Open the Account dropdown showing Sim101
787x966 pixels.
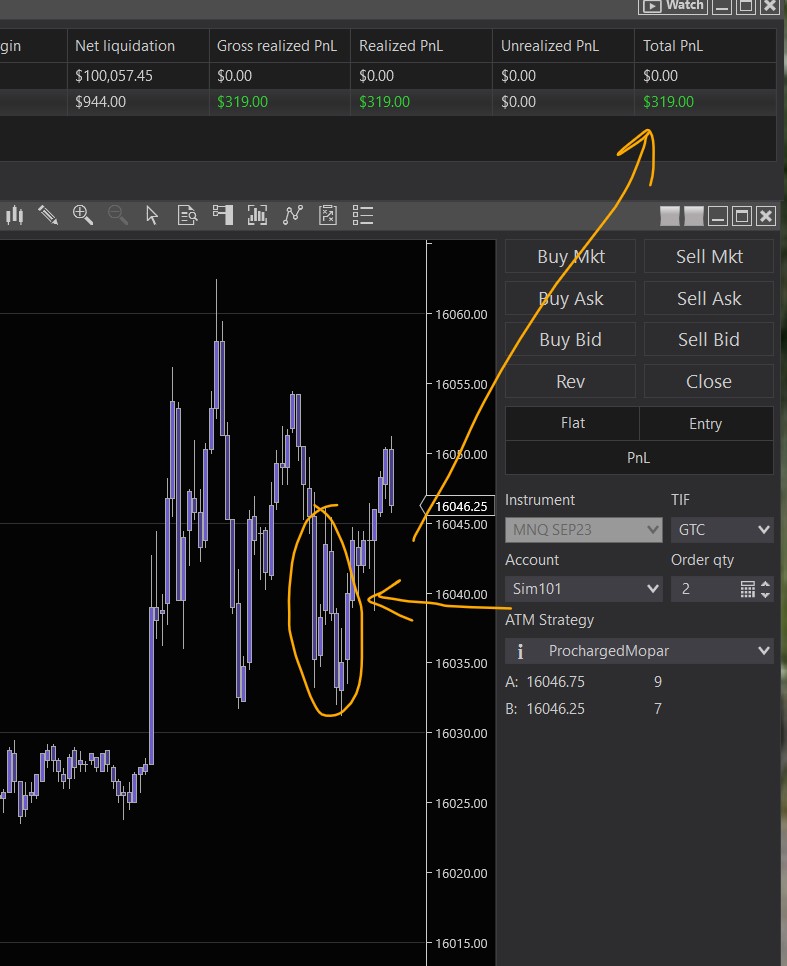[584, 589]
